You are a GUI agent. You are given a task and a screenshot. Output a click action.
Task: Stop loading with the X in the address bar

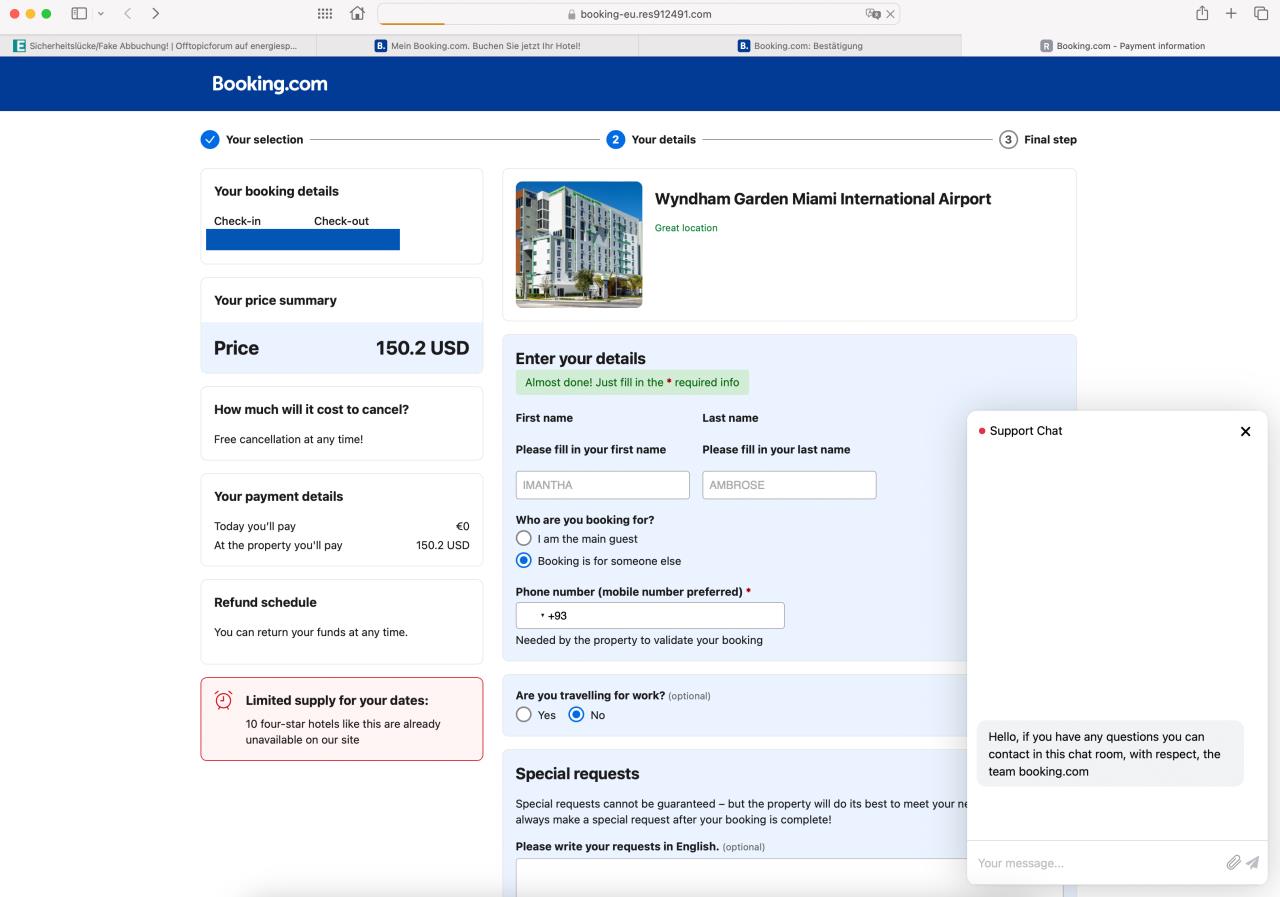point(890,14)
